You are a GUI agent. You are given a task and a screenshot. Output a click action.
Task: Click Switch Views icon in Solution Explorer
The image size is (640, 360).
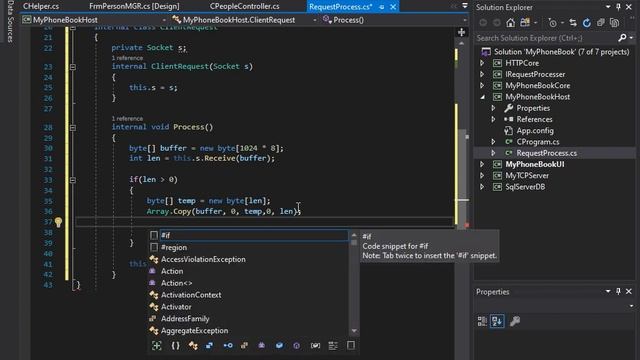tap(525, 23)
